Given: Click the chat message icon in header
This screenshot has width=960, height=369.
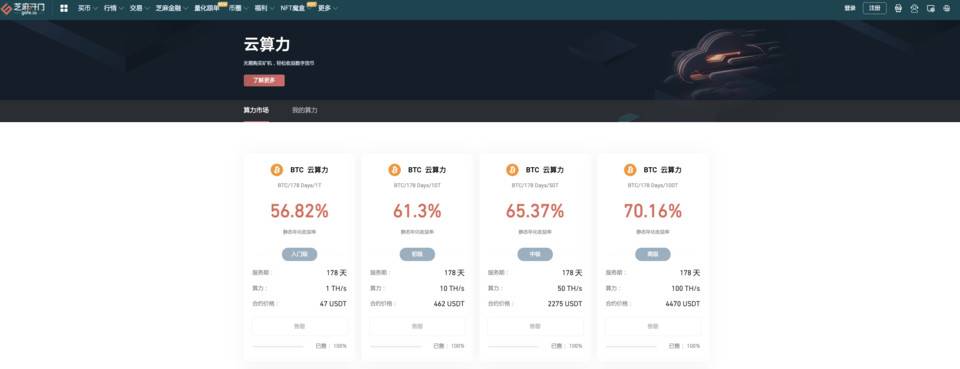Looking at the screenshot, I should pyautogui.click(x=931, y=9).
